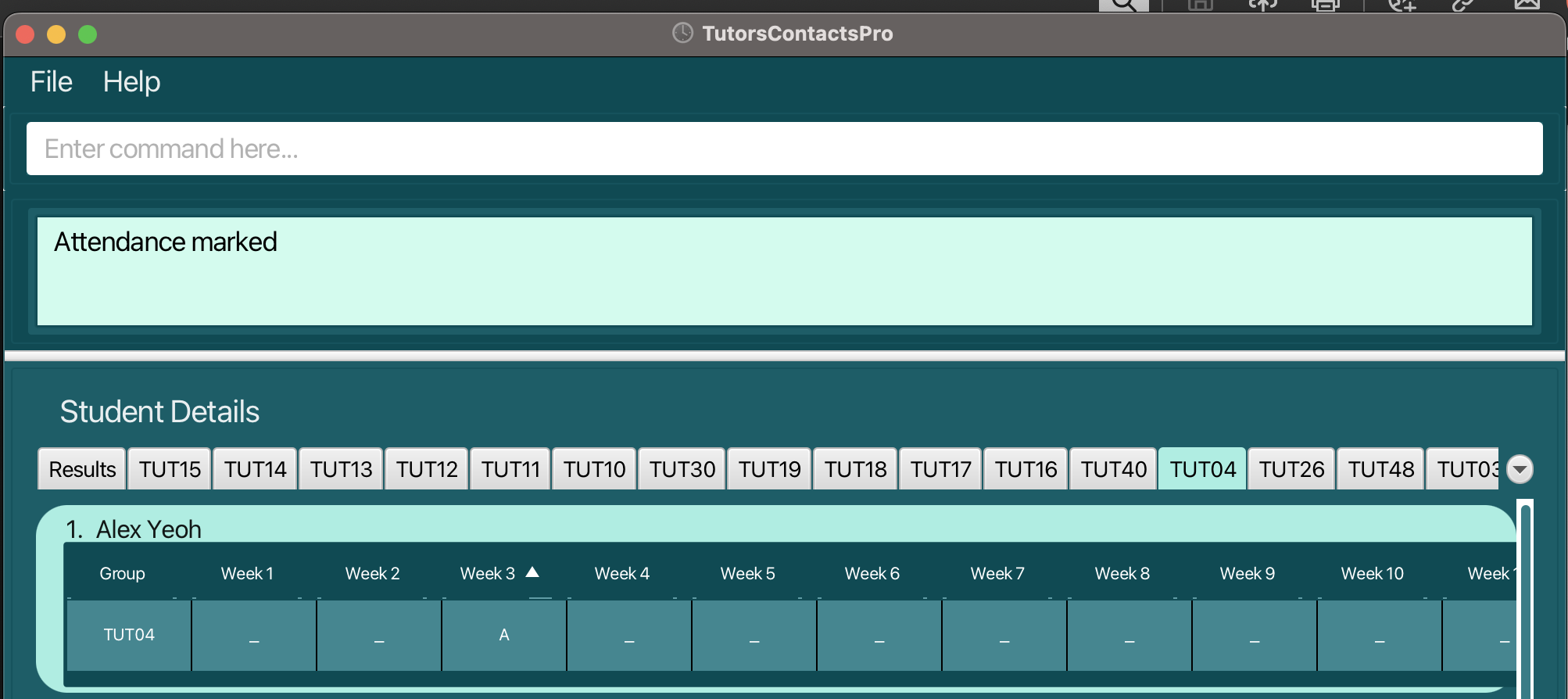Select the Week 5 attendance cell
This screenshot has width=1568, height=699.
pos(754,635)
